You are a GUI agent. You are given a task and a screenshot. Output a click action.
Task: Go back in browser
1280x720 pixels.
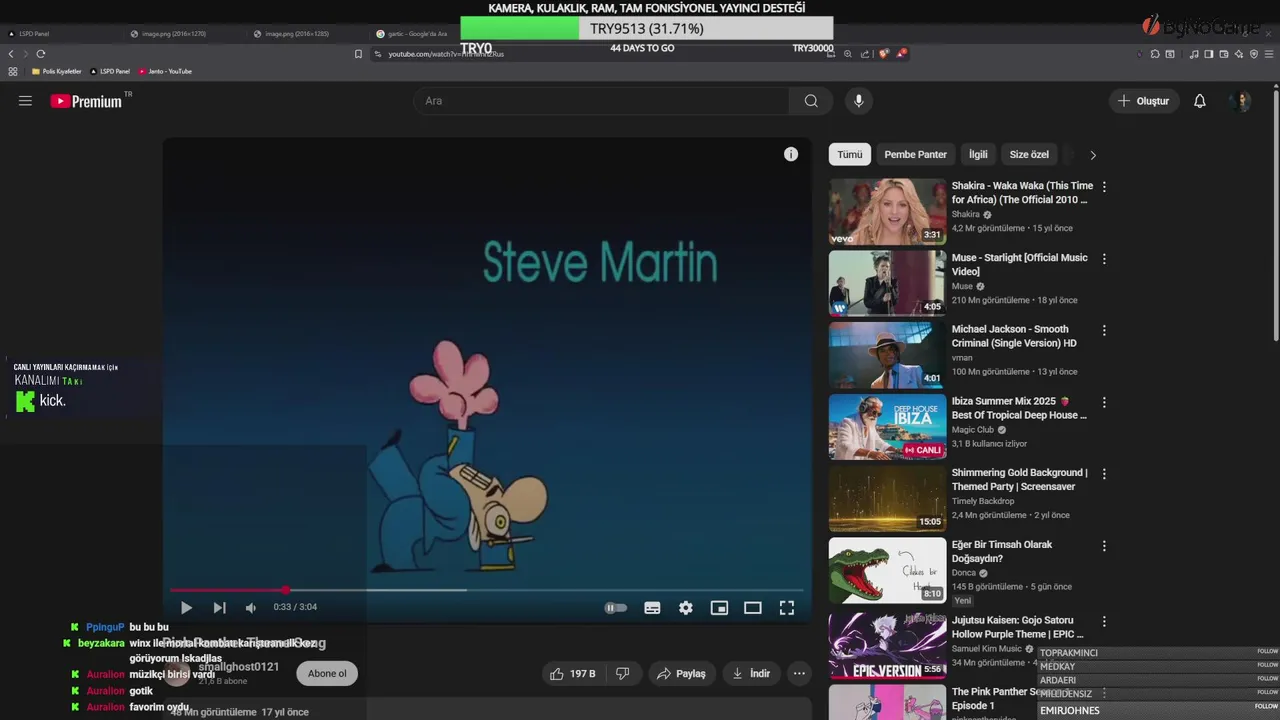11,54
